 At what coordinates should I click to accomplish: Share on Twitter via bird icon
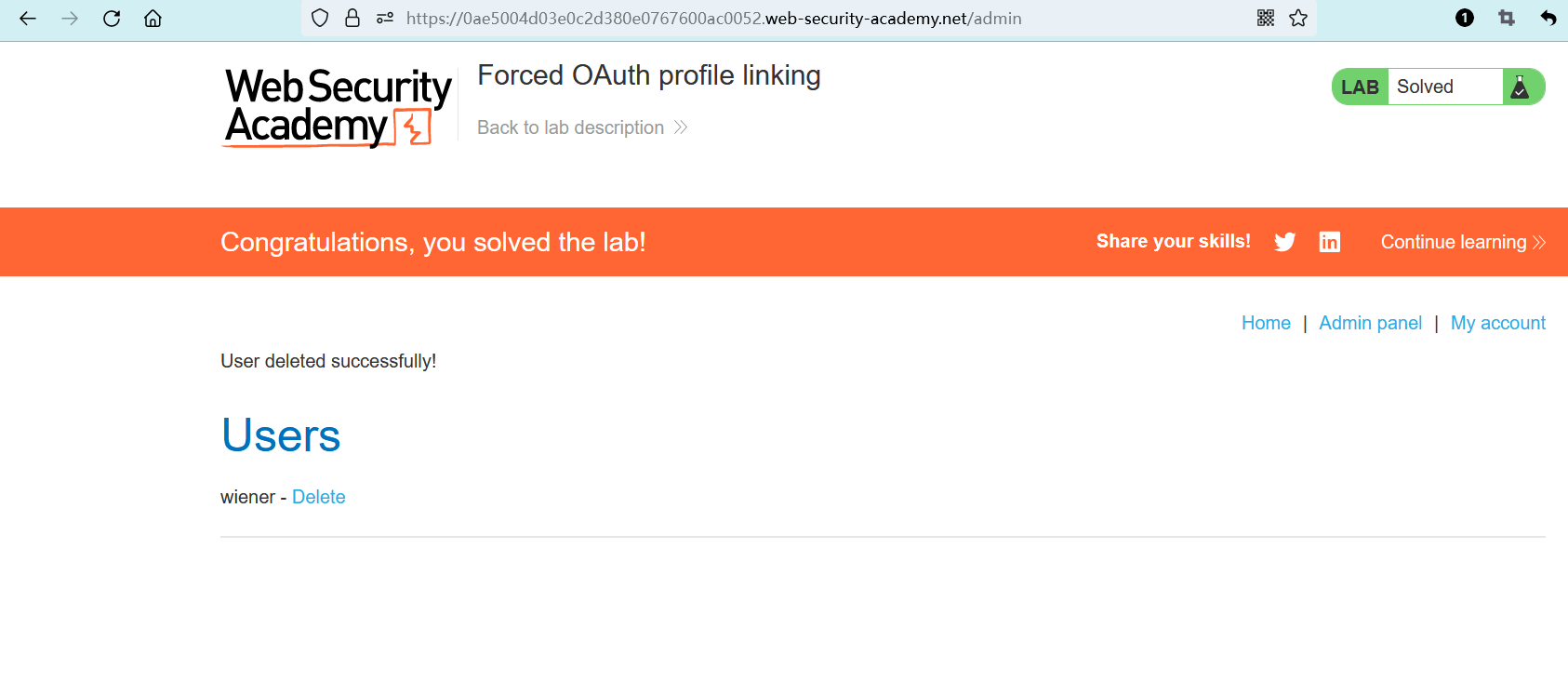(x=1284, y=242)
